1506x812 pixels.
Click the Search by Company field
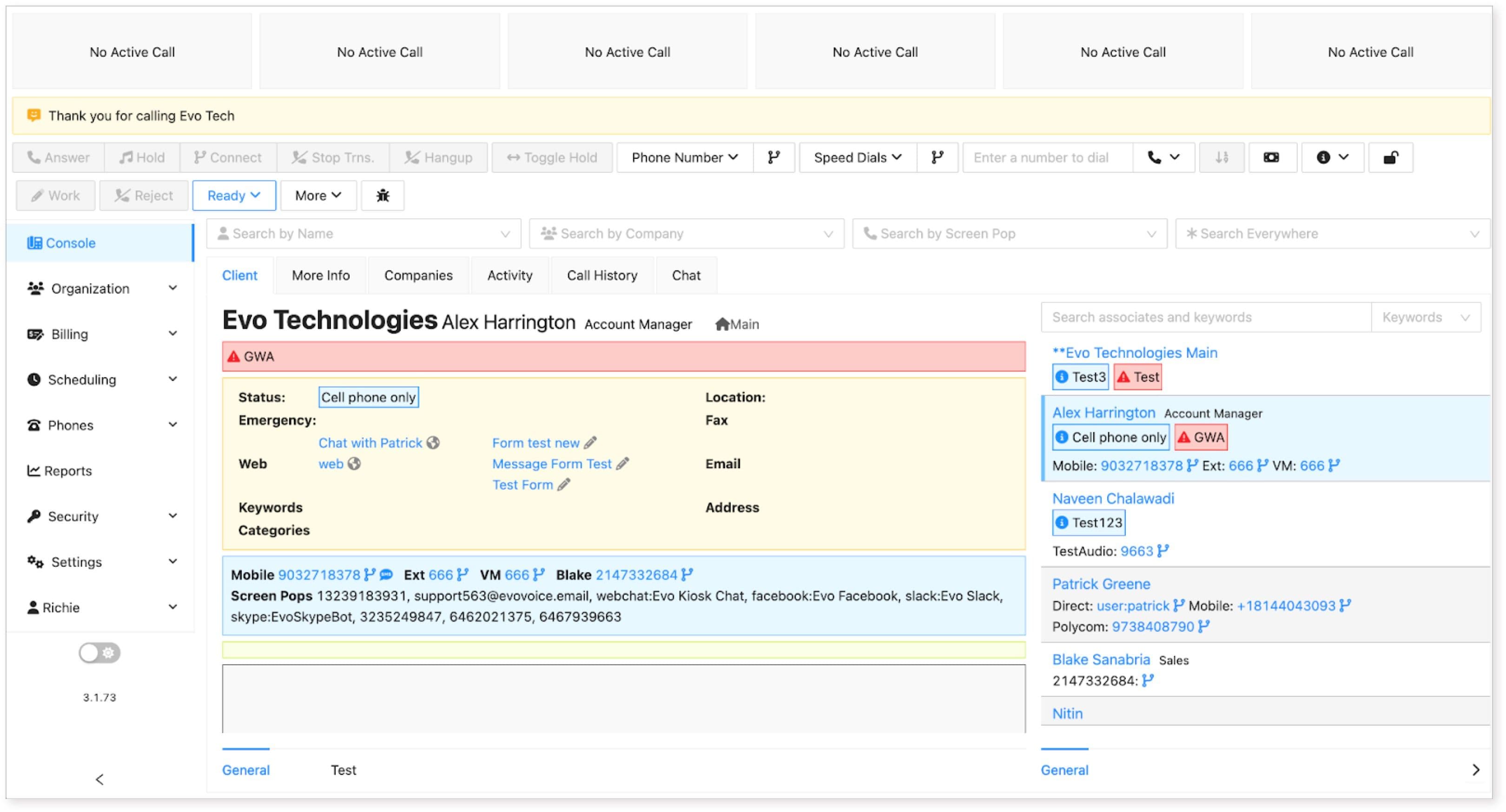coord(687,234)
